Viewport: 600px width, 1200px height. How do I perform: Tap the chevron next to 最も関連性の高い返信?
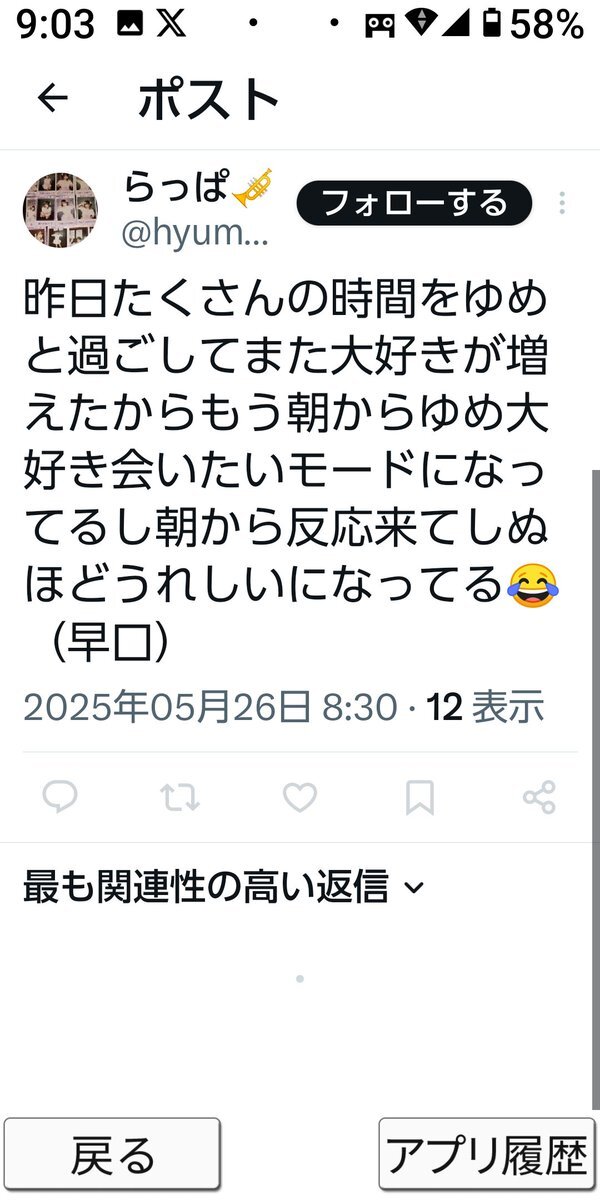coord(414,888)
